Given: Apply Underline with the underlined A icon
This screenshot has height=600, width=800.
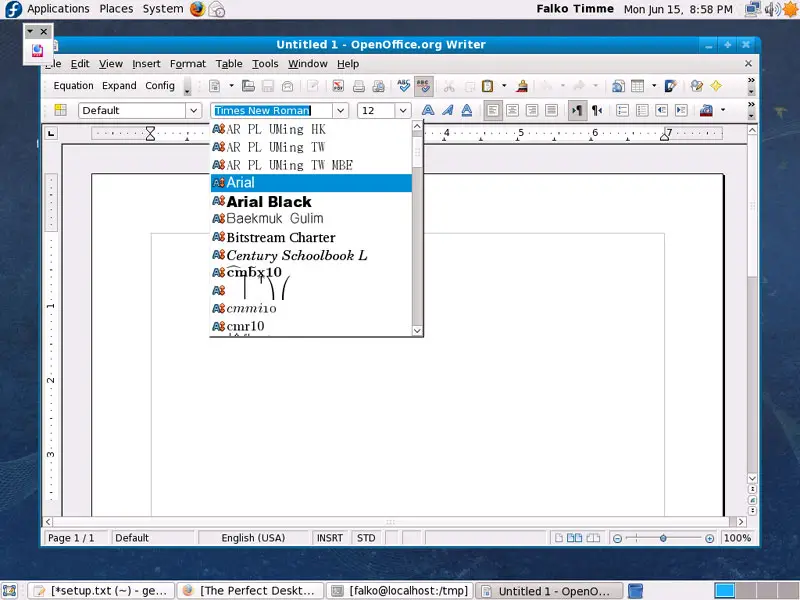Looking at the screenshot, I should 467,110.
